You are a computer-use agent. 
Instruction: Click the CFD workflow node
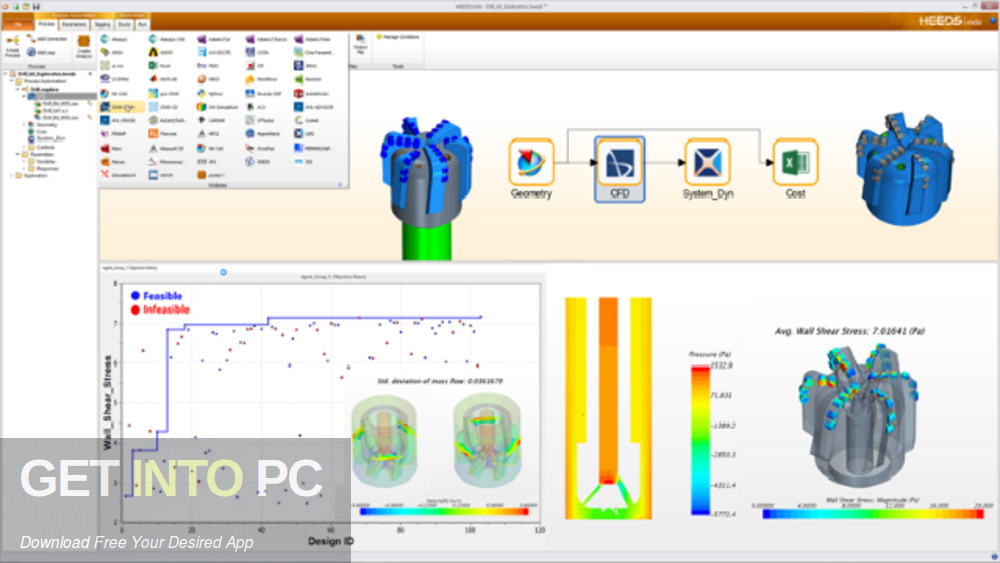(619, 169)
